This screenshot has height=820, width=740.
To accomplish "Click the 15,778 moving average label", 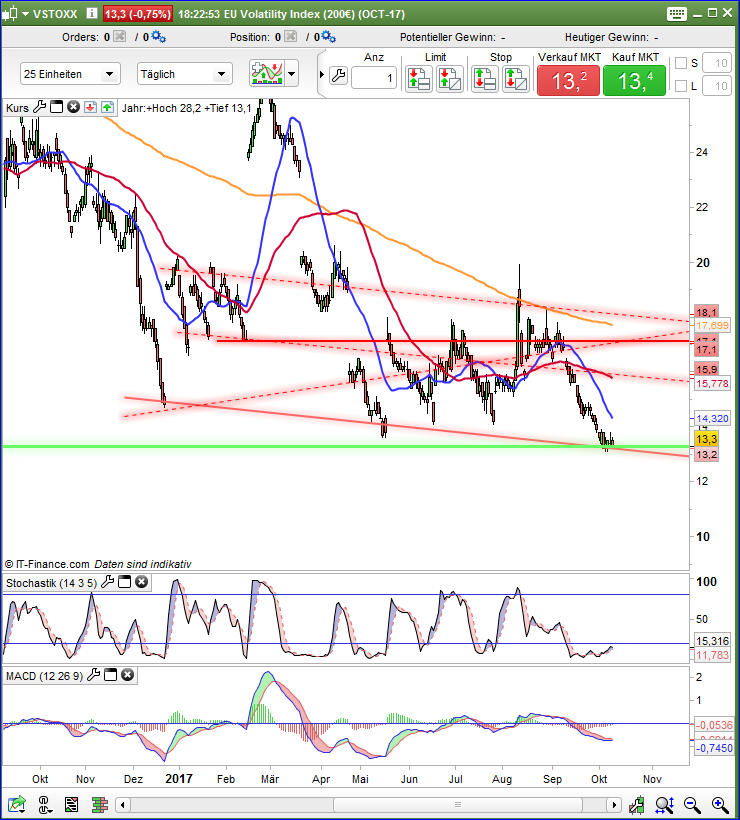I will click(712, 383).
